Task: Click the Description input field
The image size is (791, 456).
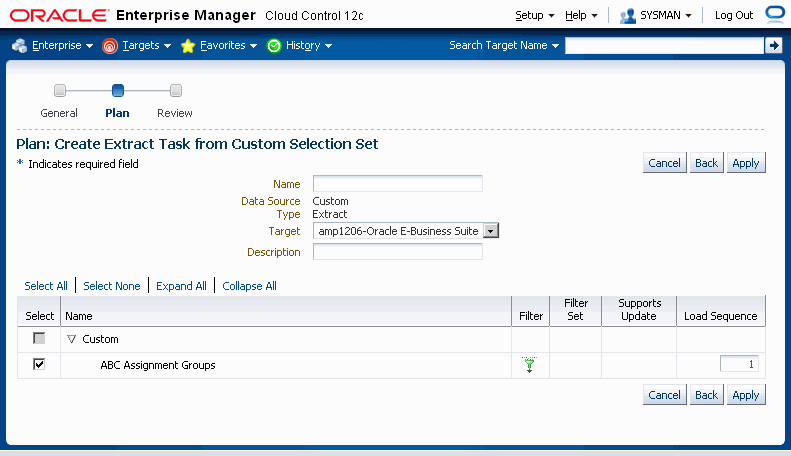Action: click(398, 252)
